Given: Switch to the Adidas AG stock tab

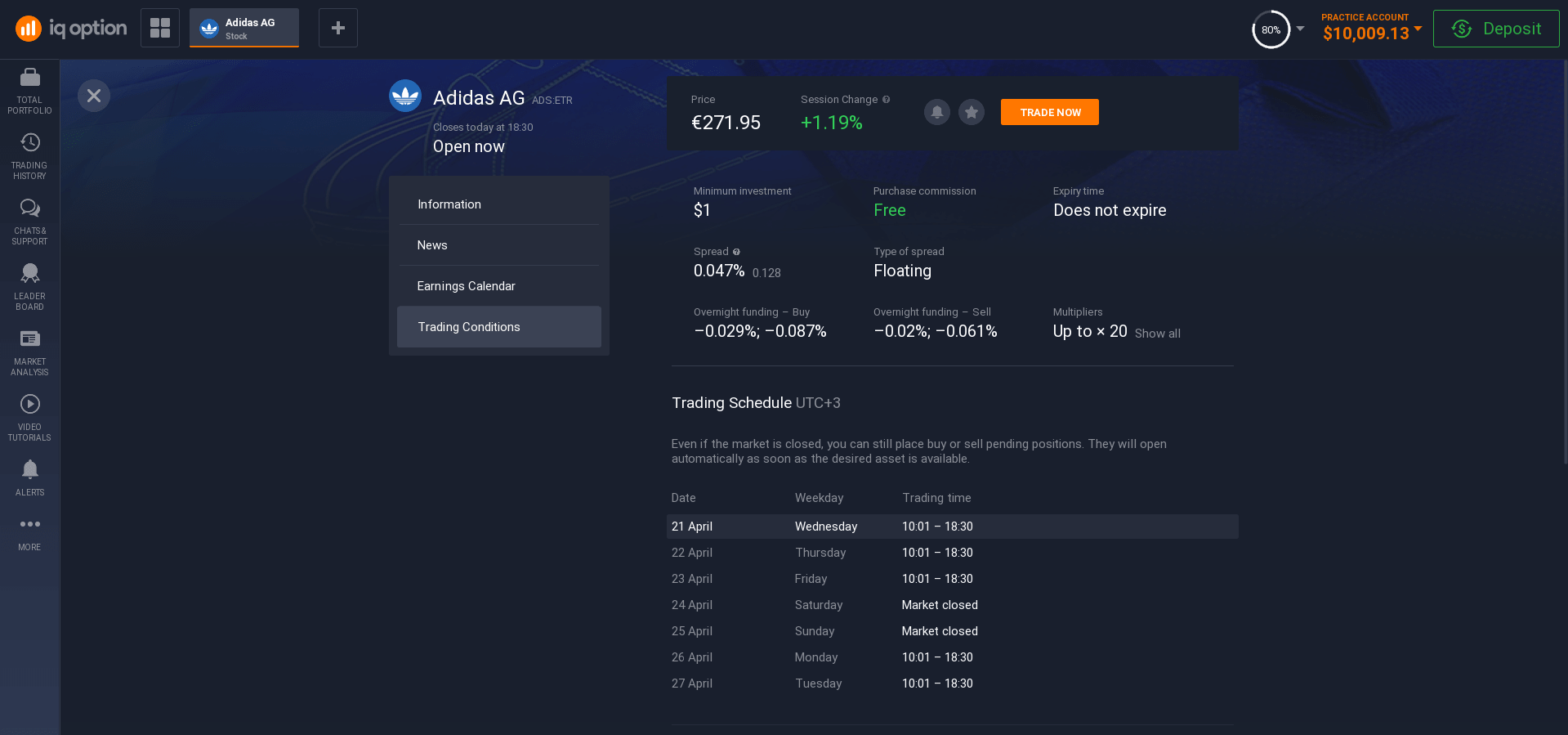Looking at the screenshot, I should (x=244, y=28).
